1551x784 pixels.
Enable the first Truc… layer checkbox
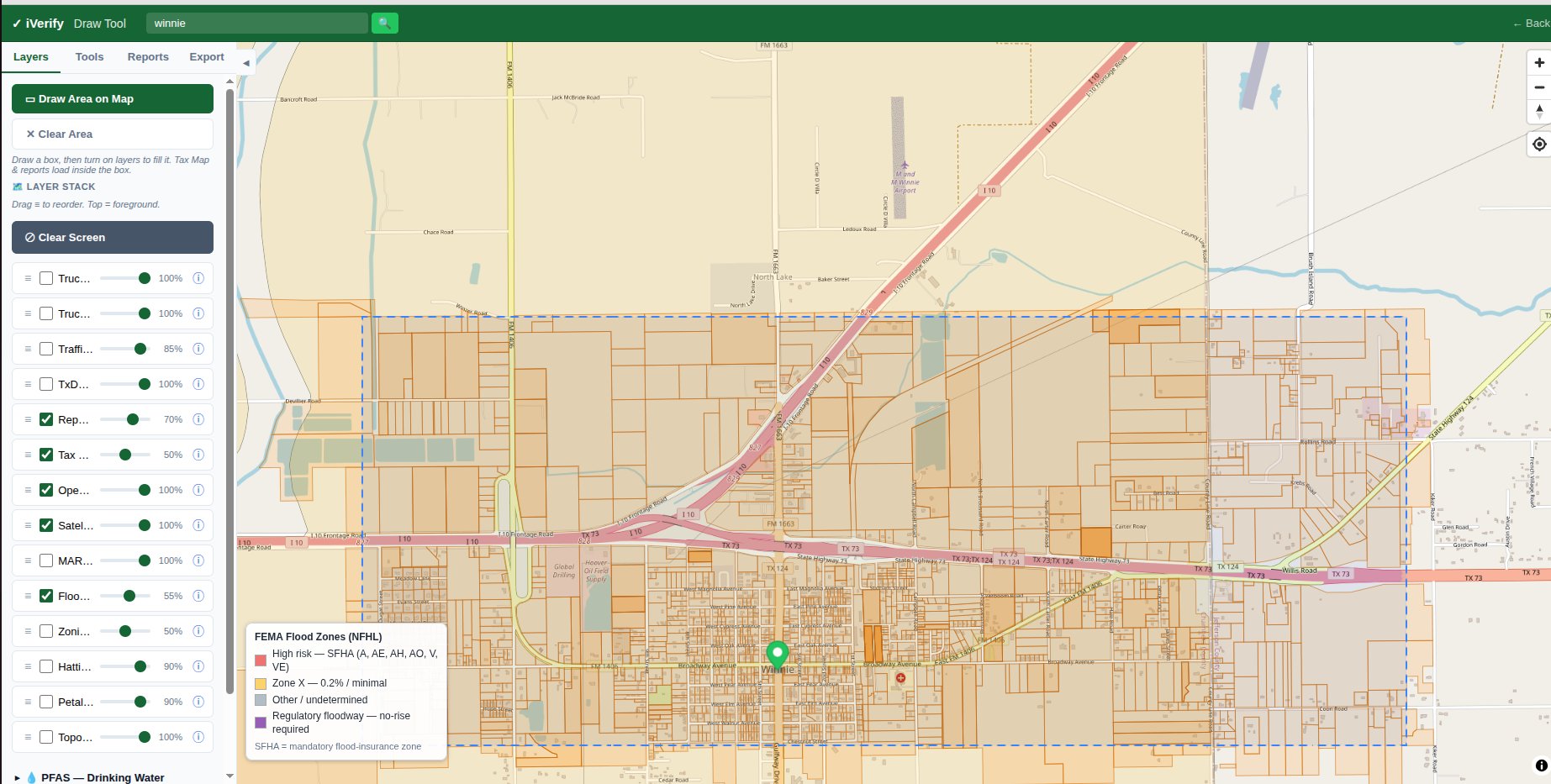(46, 278)
